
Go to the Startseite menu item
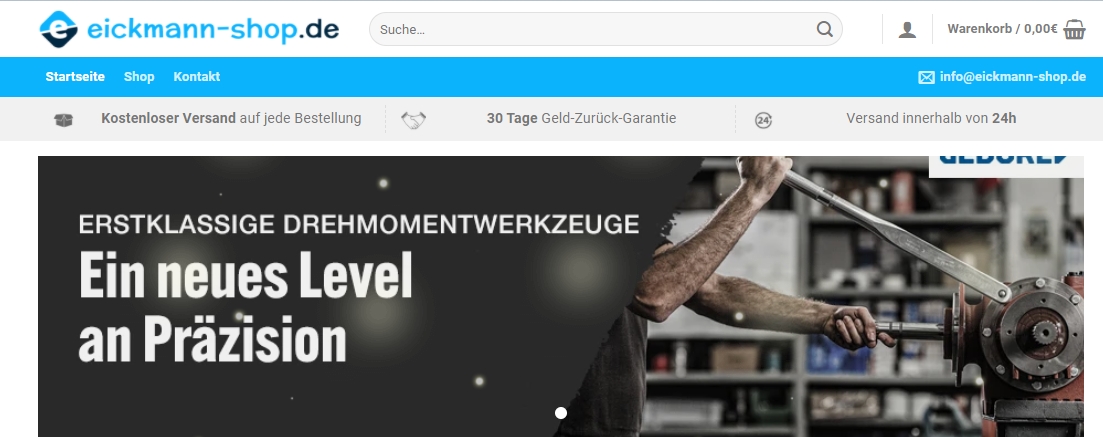(x=75, y=77)
